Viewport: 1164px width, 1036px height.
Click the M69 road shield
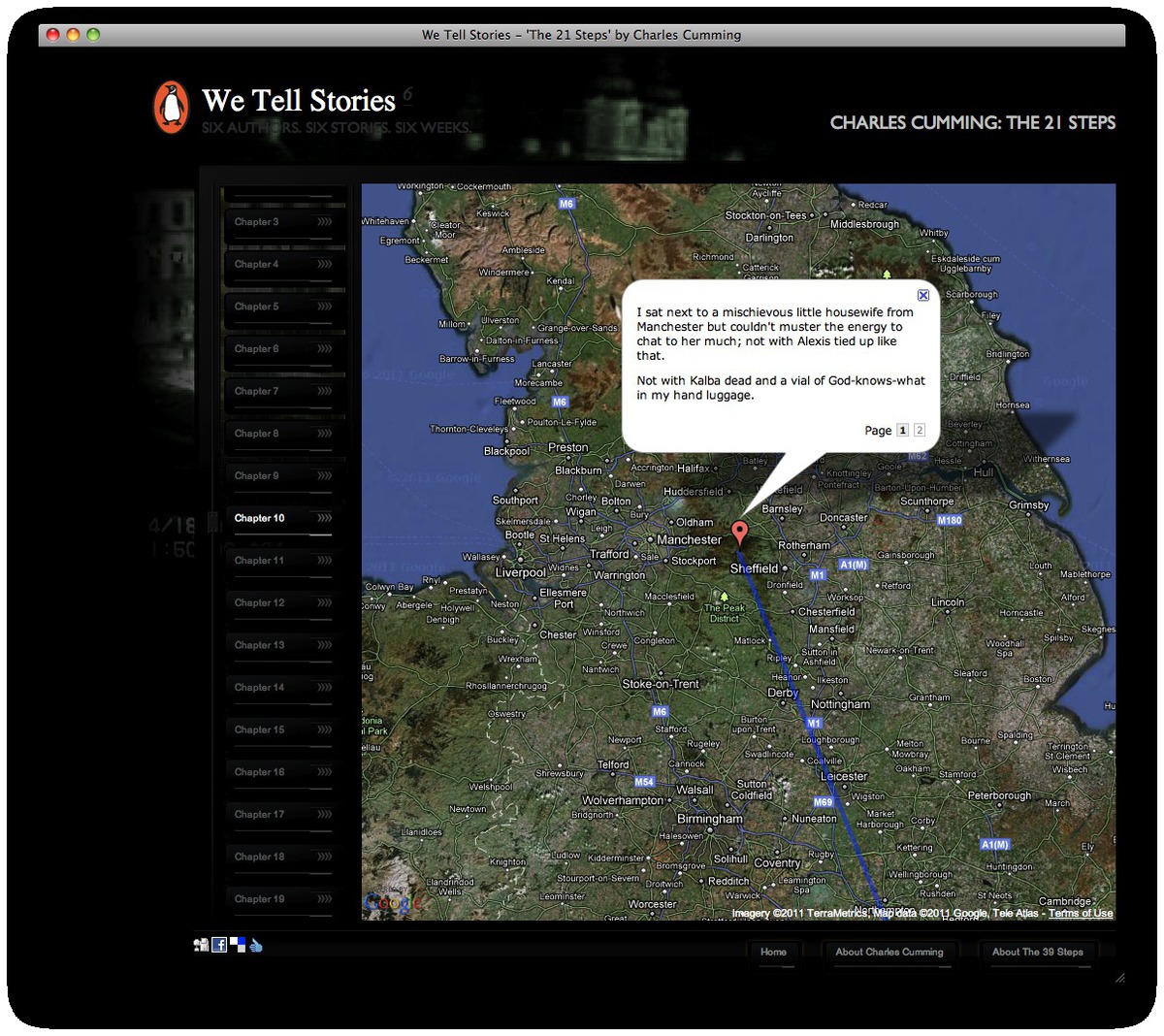pos(823,802)
